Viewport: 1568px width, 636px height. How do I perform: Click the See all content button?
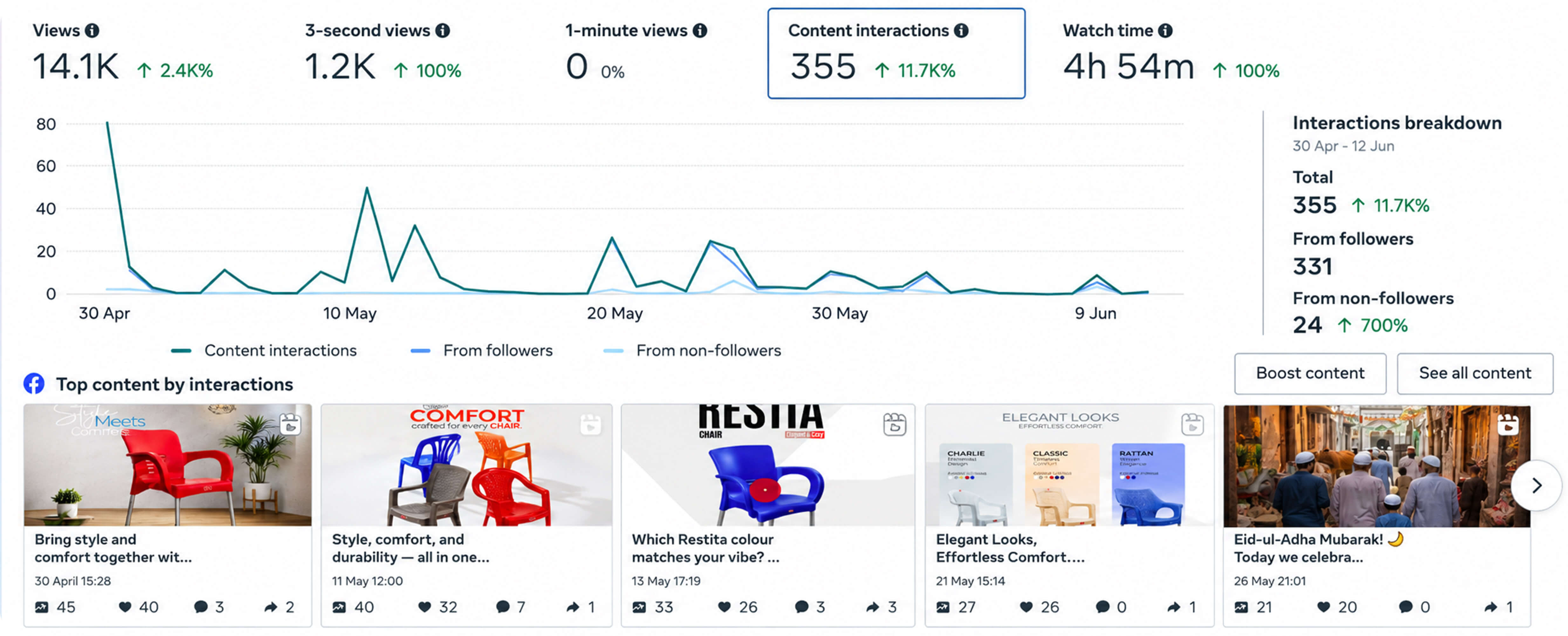[x=1474, y=373]
